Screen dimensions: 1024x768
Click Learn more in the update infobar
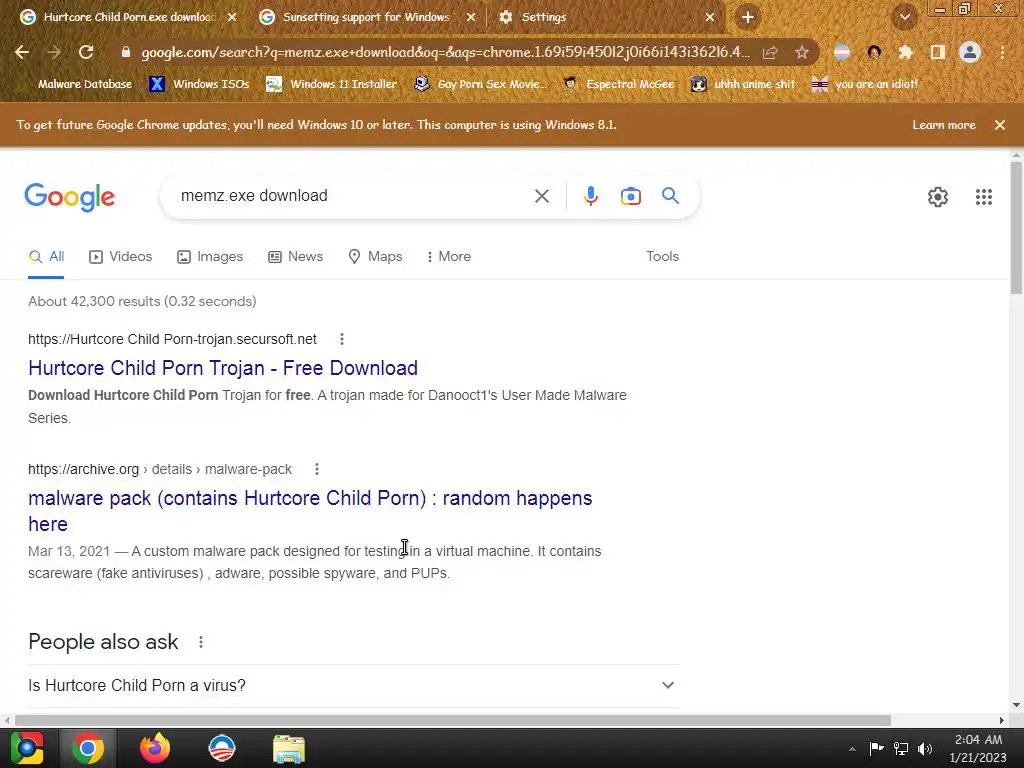tap(944, 125)
